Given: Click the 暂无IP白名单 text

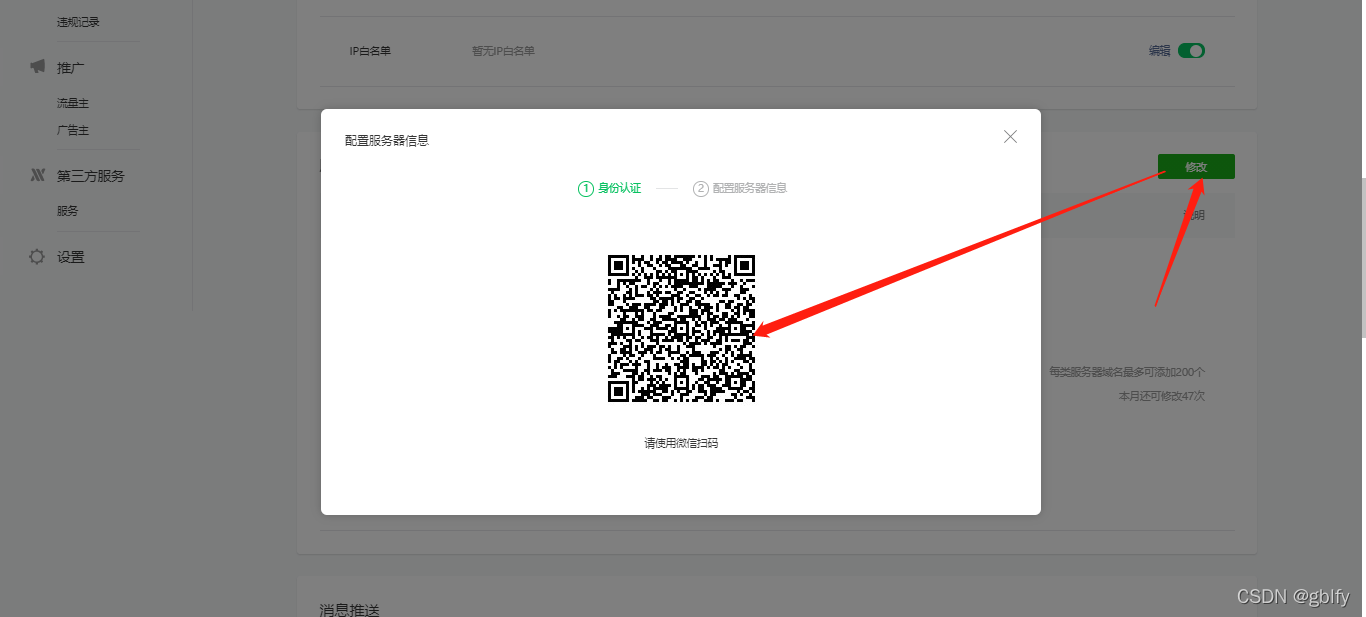Looking at the screenshot, I should pos(503,51).
